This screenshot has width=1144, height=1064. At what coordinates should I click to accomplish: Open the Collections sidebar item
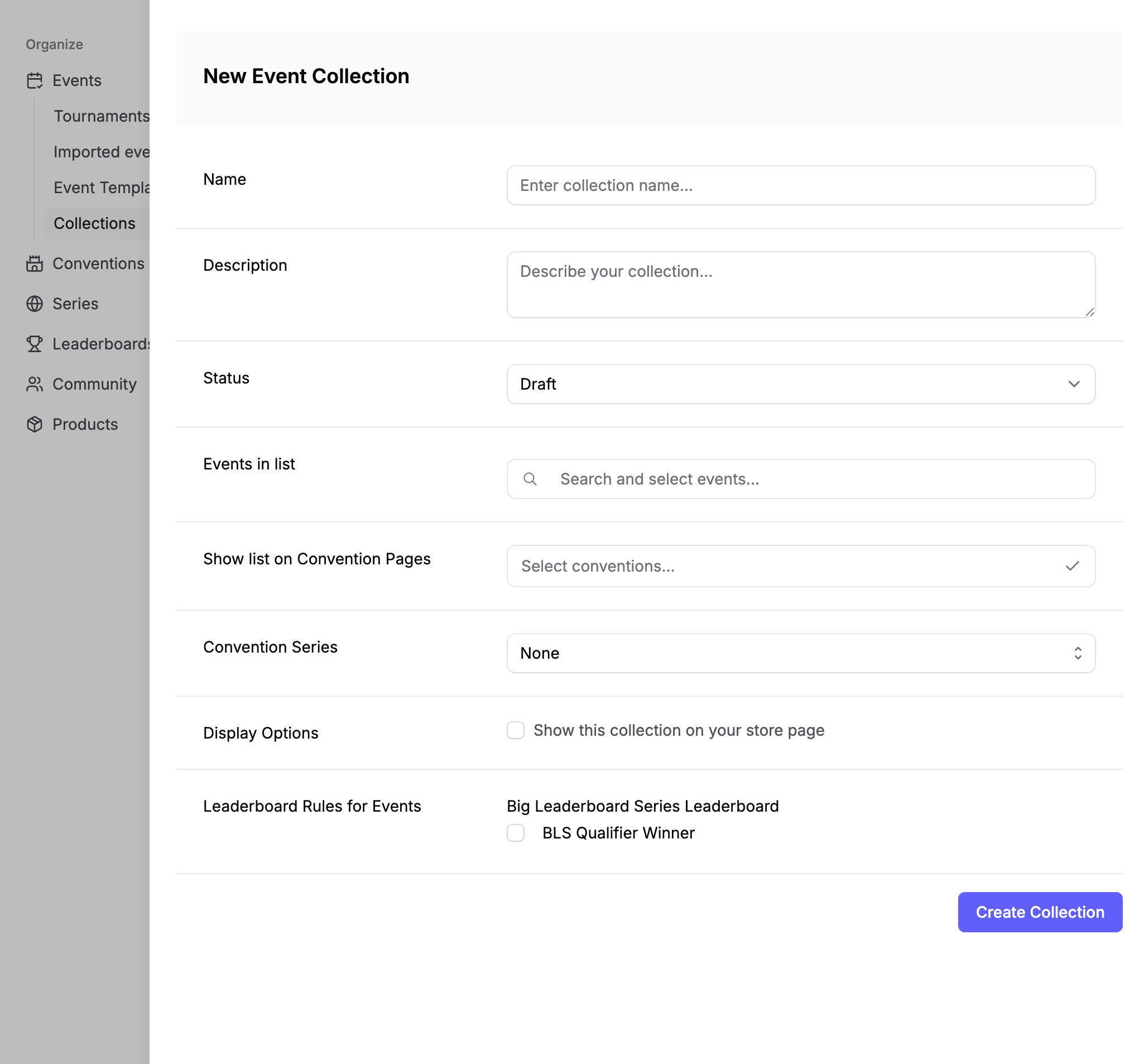click(x=94, y=223)
